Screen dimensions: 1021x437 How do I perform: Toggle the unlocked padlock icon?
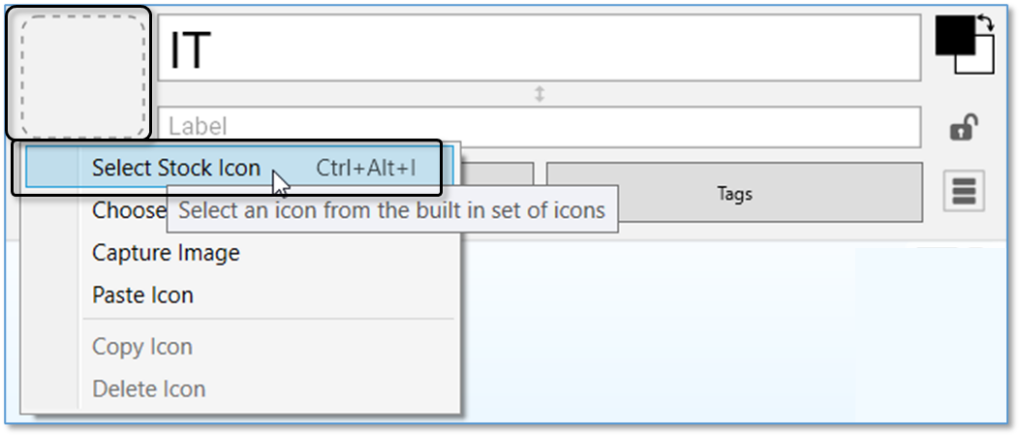coord(963,128)
